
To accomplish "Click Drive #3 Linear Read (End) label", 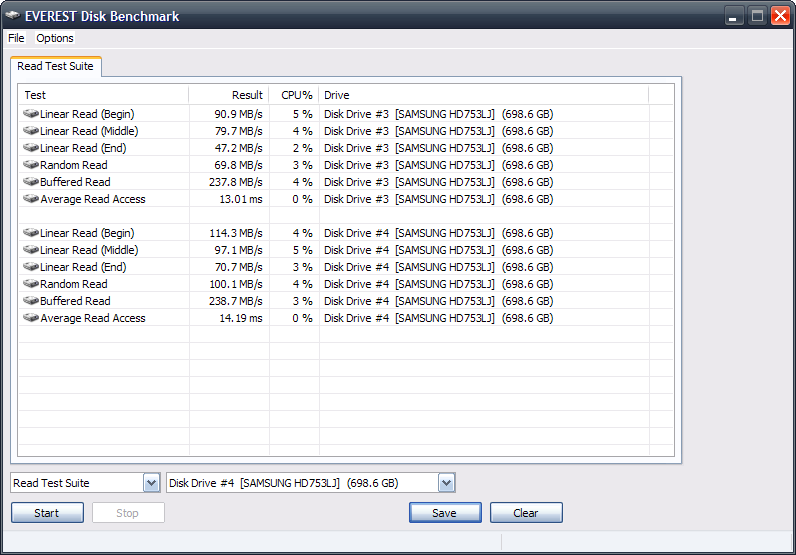I will 83,148.
